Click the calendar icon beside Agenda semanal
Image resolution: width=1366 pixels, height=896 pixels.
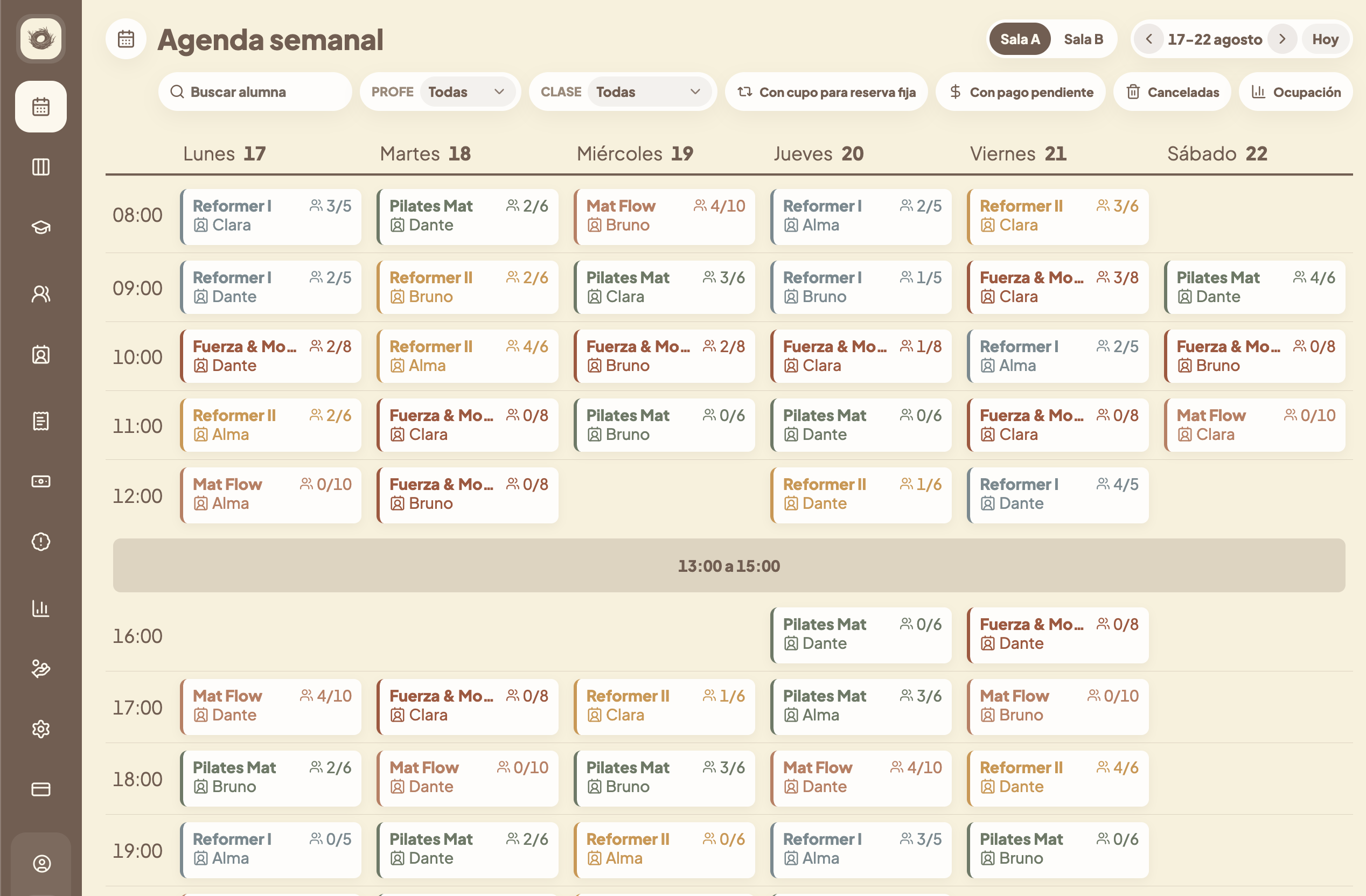pyautogui.click(x=126, y=40)
